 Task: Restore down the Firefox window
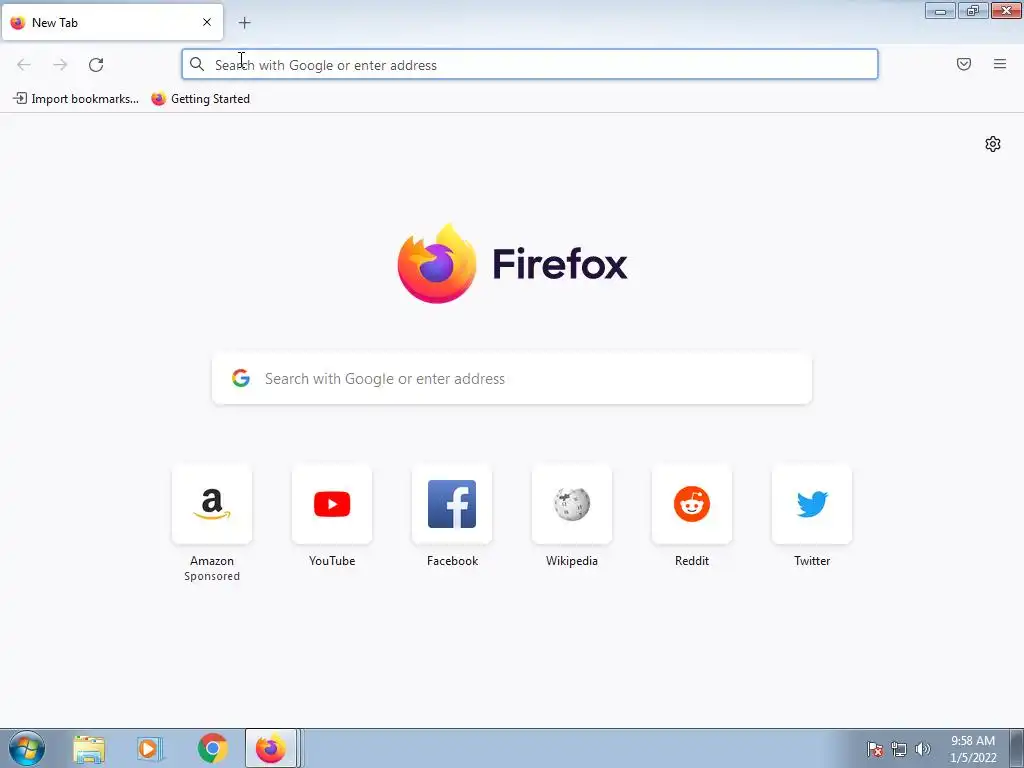[x=973, y=11]
